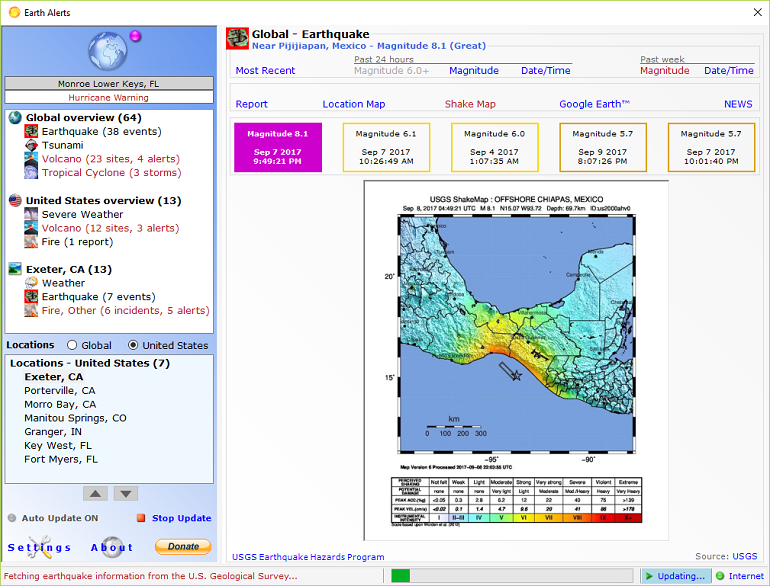
Task: Open the Location Map tab
Action: click(x=354, y=104)
